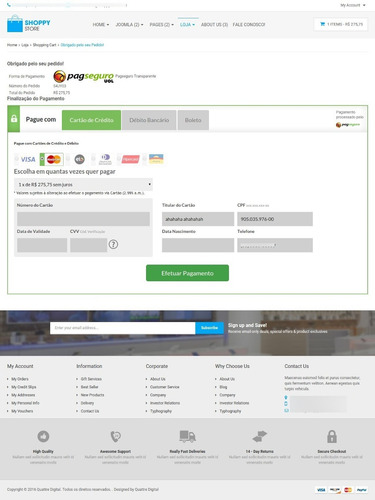Focus the Telefone field
Image resolution: width=375 pixels, height=500 pixels.
tap(275, 245)
